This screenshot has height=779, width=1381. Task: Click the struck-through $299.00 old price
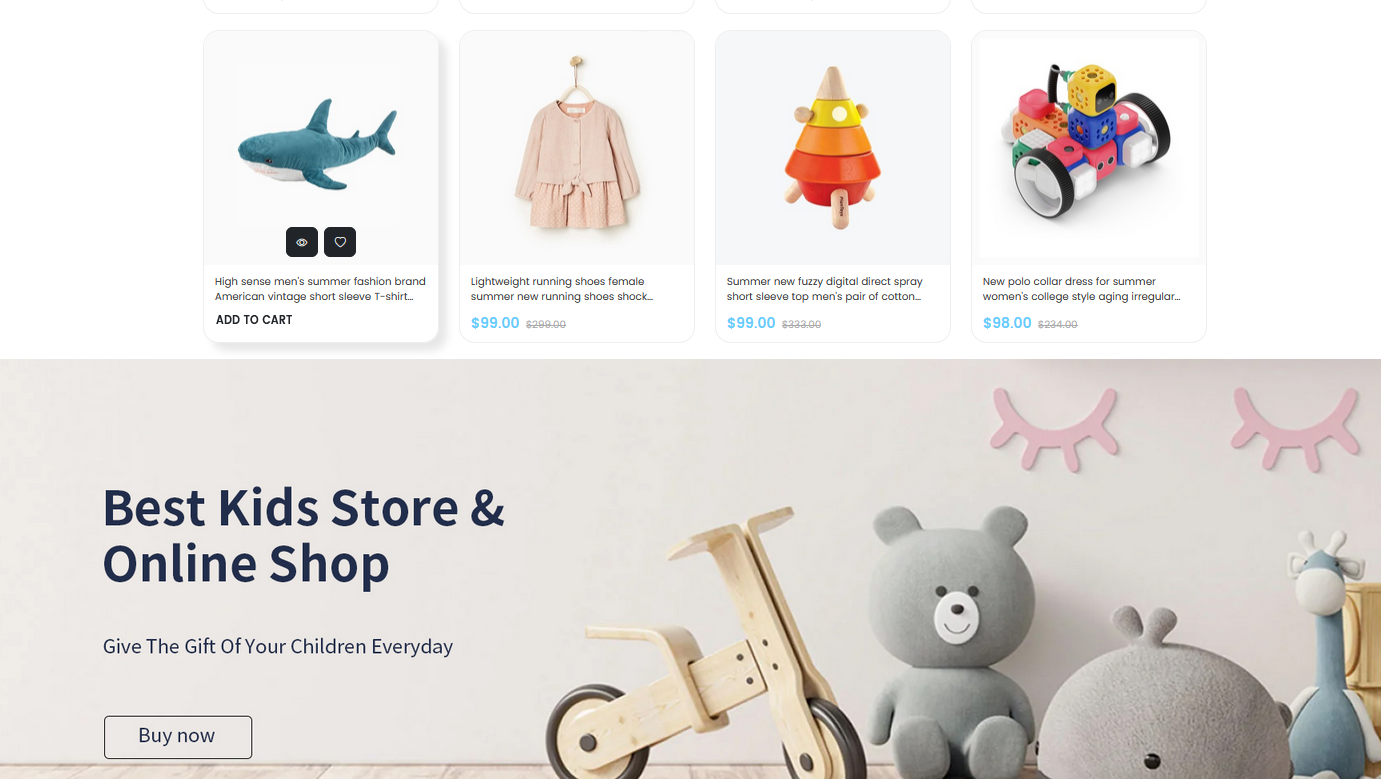(546, 324)
